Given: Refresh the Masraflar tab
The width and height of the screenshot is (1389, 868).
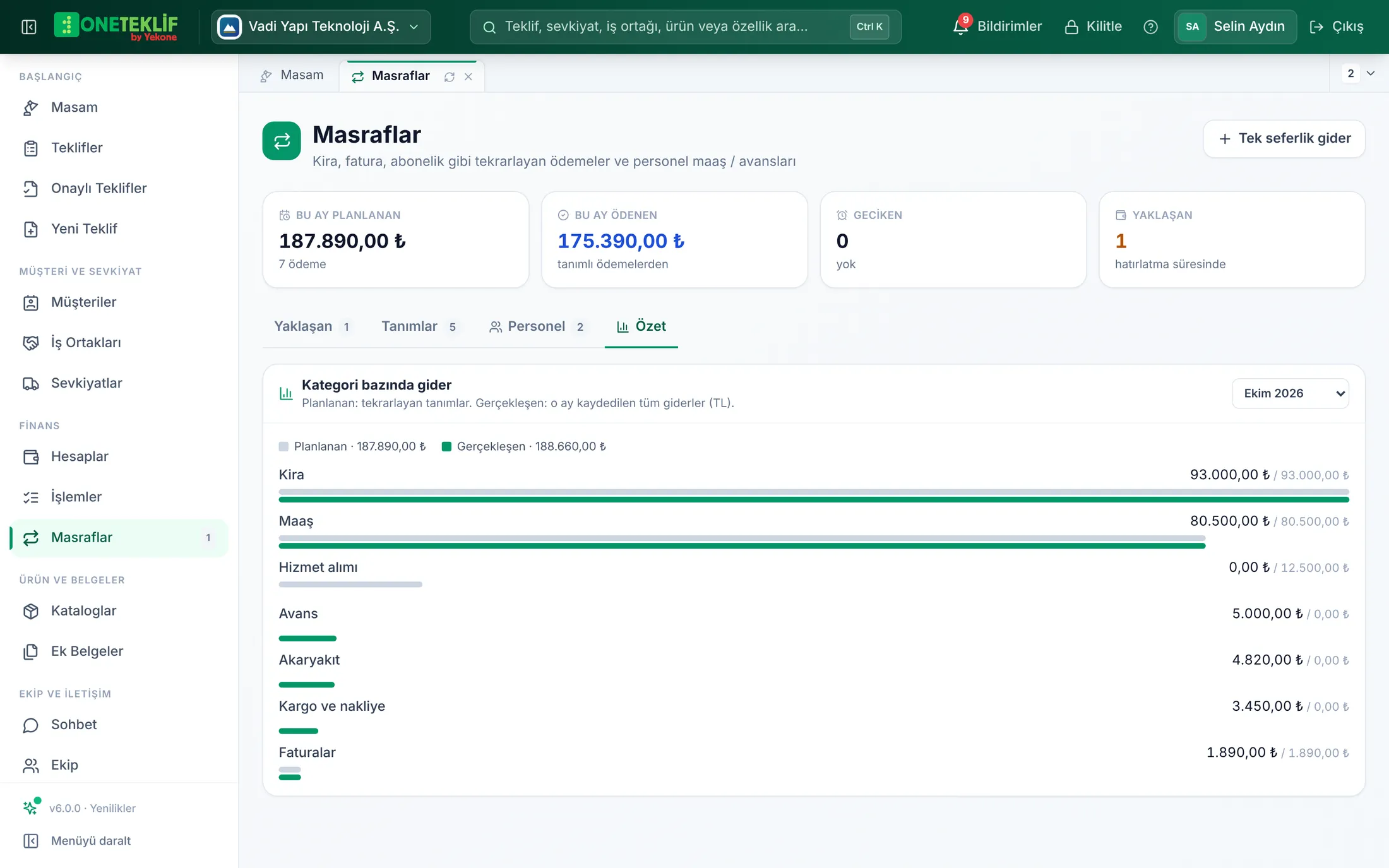Looking at the screenshot, I should (450, 77).
